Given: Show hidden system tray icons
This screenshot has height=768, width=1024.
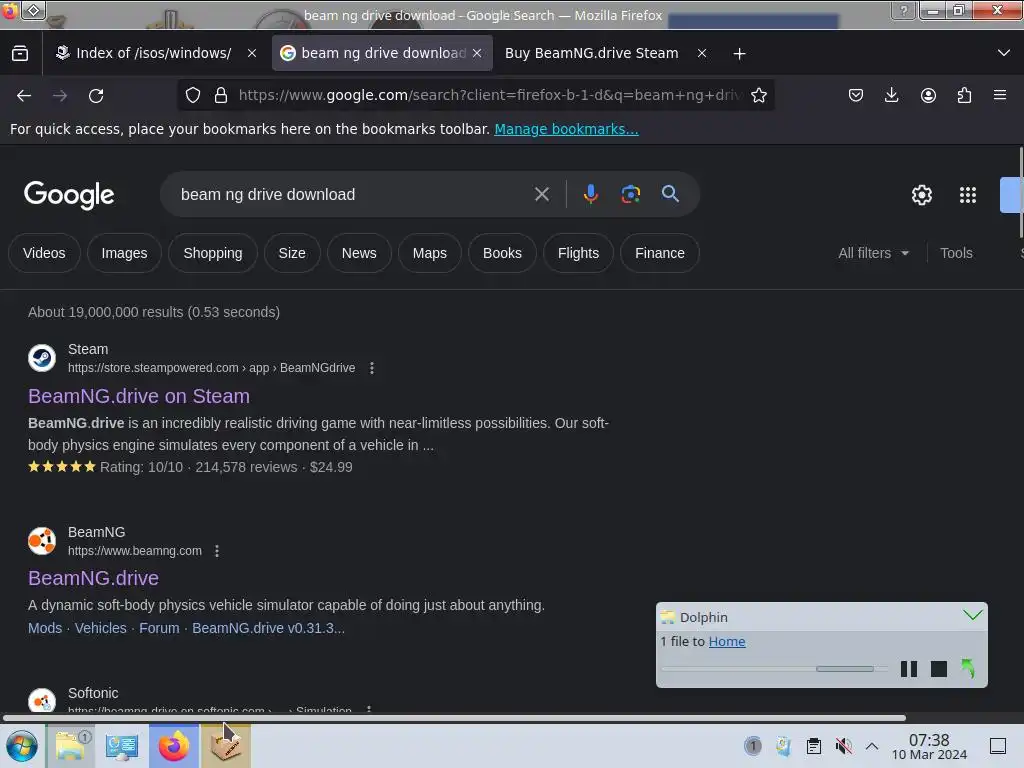Looking at the screenshot, I should coord(872,746).
